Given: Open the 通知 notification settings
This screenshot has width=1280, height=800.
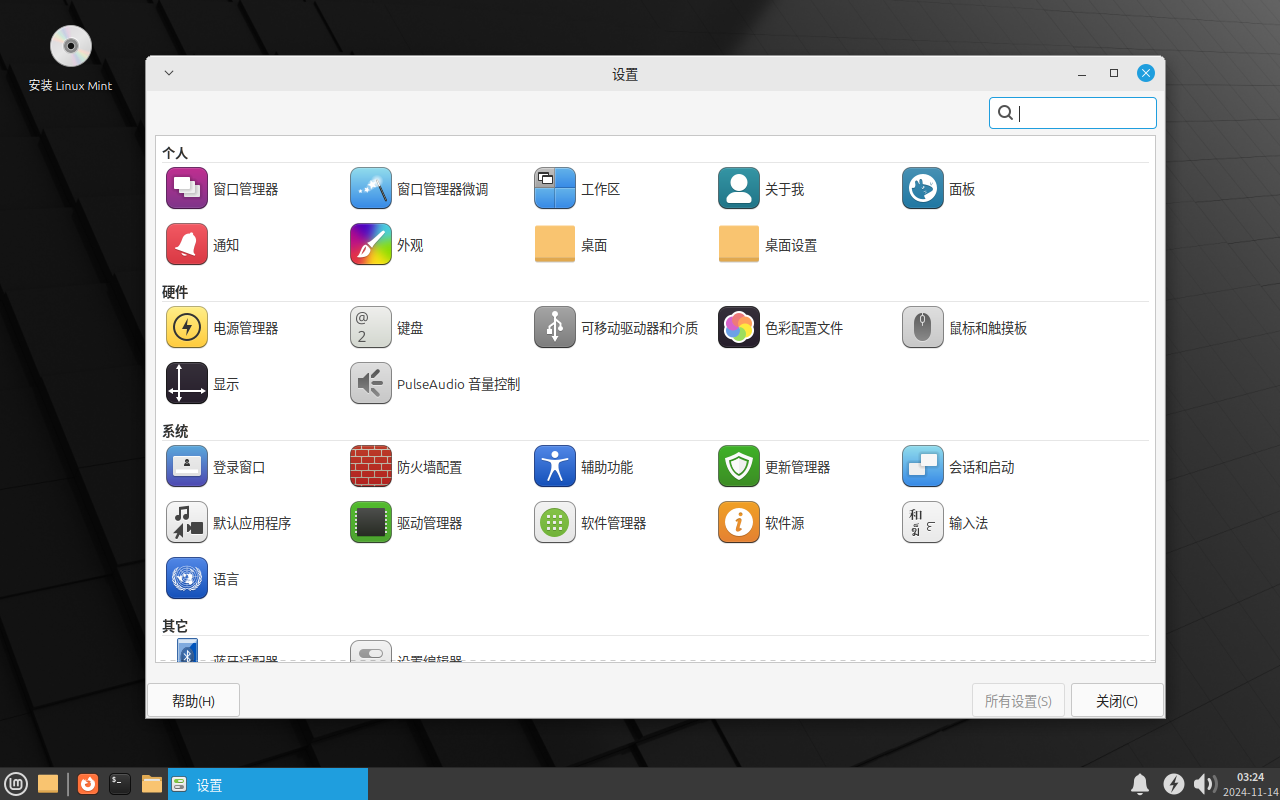Looking at the screenshot, I should coord(202,245).
